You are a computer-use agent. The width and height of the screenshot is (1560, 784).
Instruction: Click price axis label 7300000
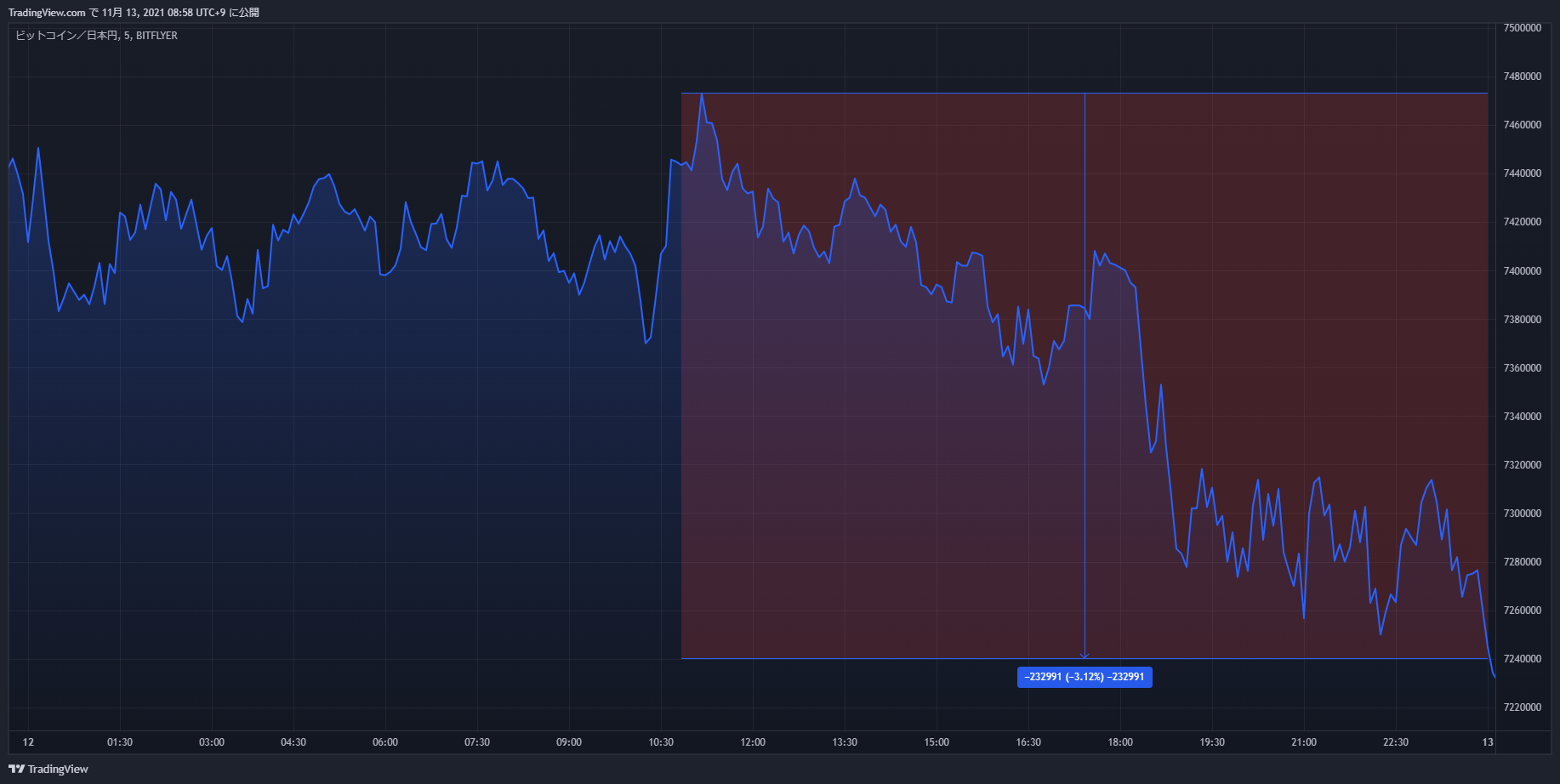(x=1523, y=514)
